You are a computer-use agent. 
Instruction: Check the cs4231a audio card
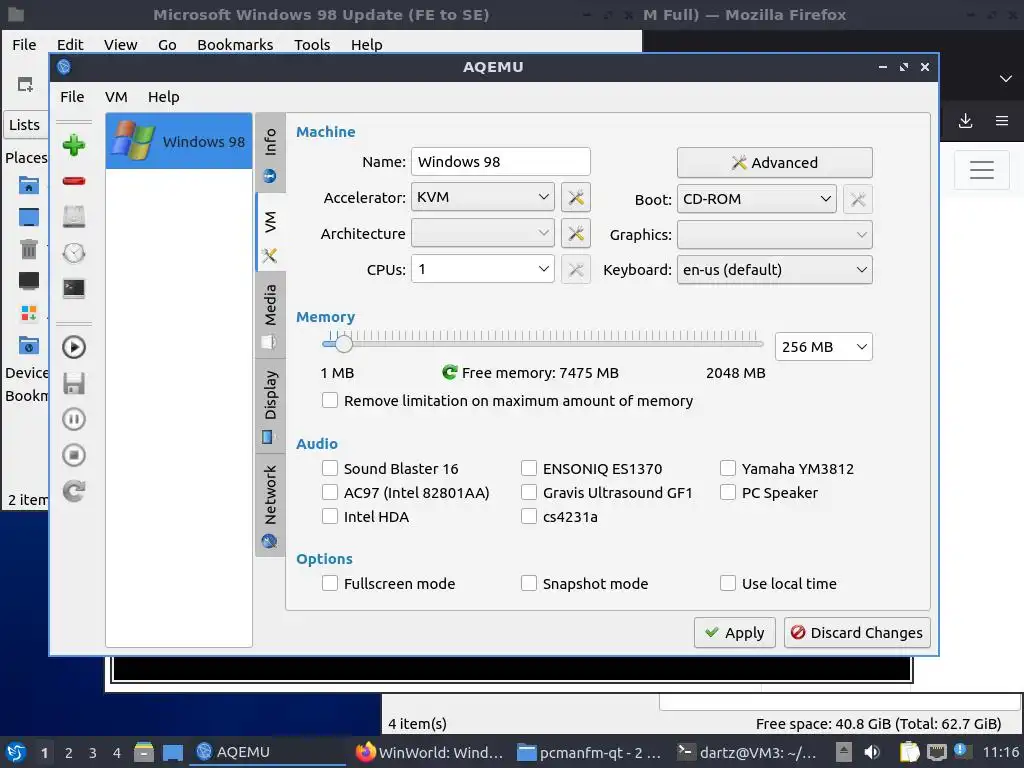click(x=529, y=517)
